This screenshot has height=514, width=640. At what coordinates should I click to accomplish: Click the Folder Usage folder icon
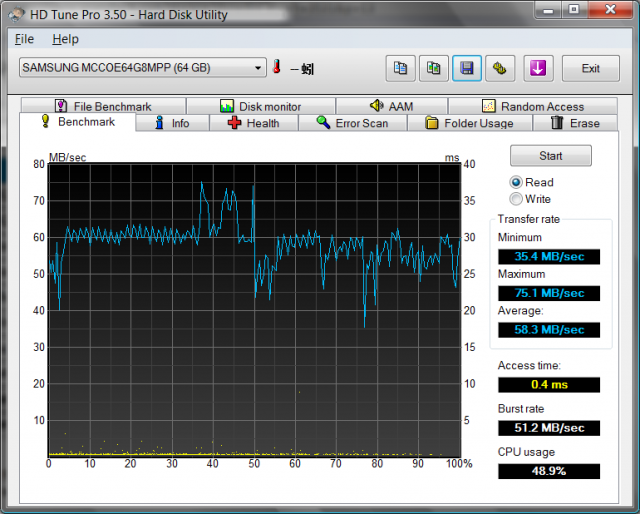click(432, 123)
